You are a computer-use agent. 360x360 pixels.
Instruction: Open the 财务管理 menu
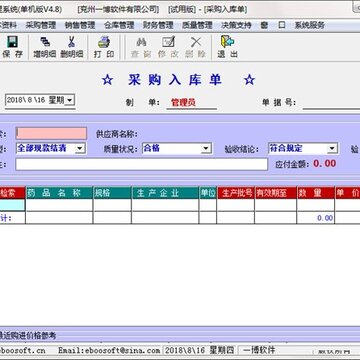click(x=158, y=25)
